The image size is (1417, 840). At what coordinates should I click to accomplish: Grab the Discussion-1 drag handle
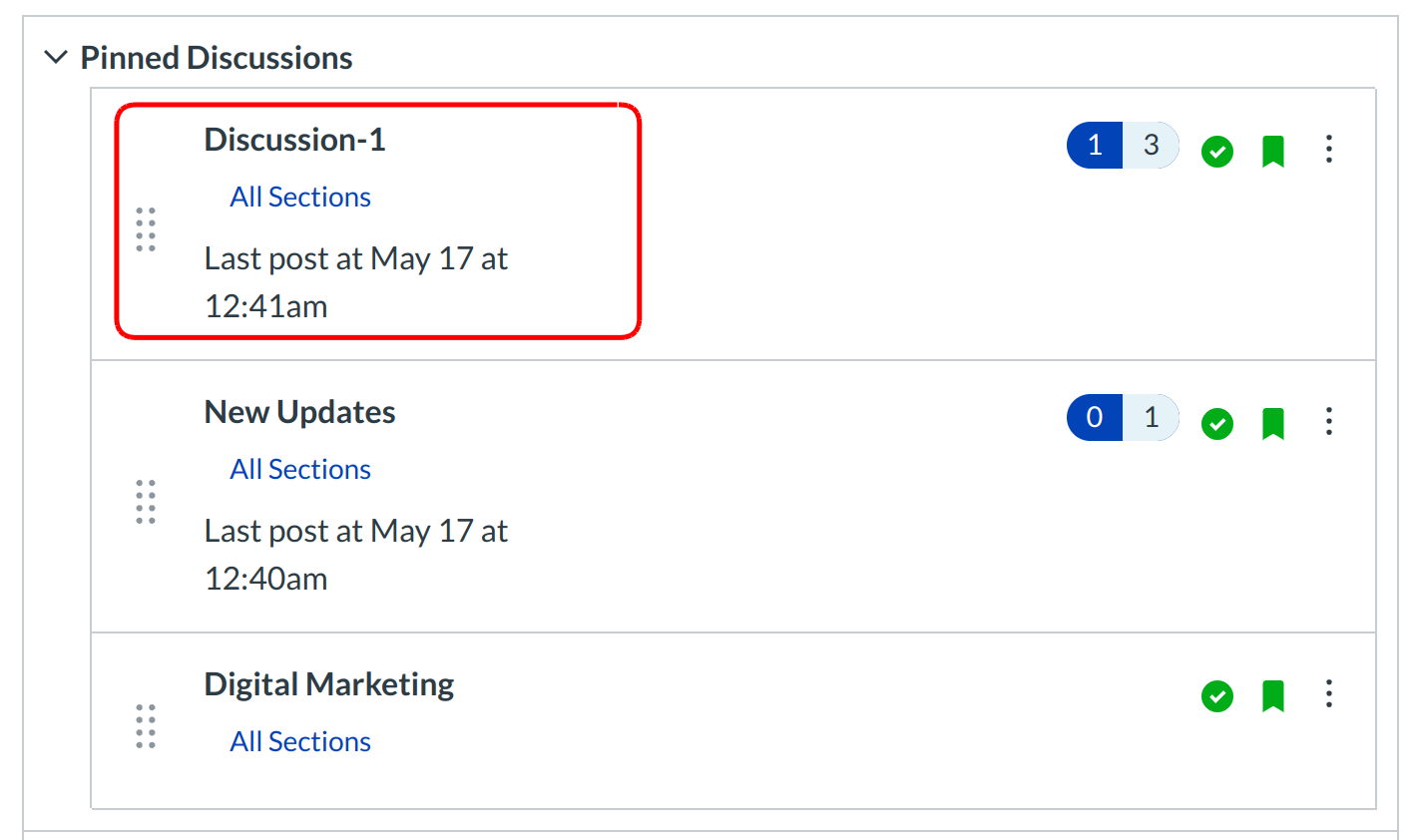(x=146, y=230)
